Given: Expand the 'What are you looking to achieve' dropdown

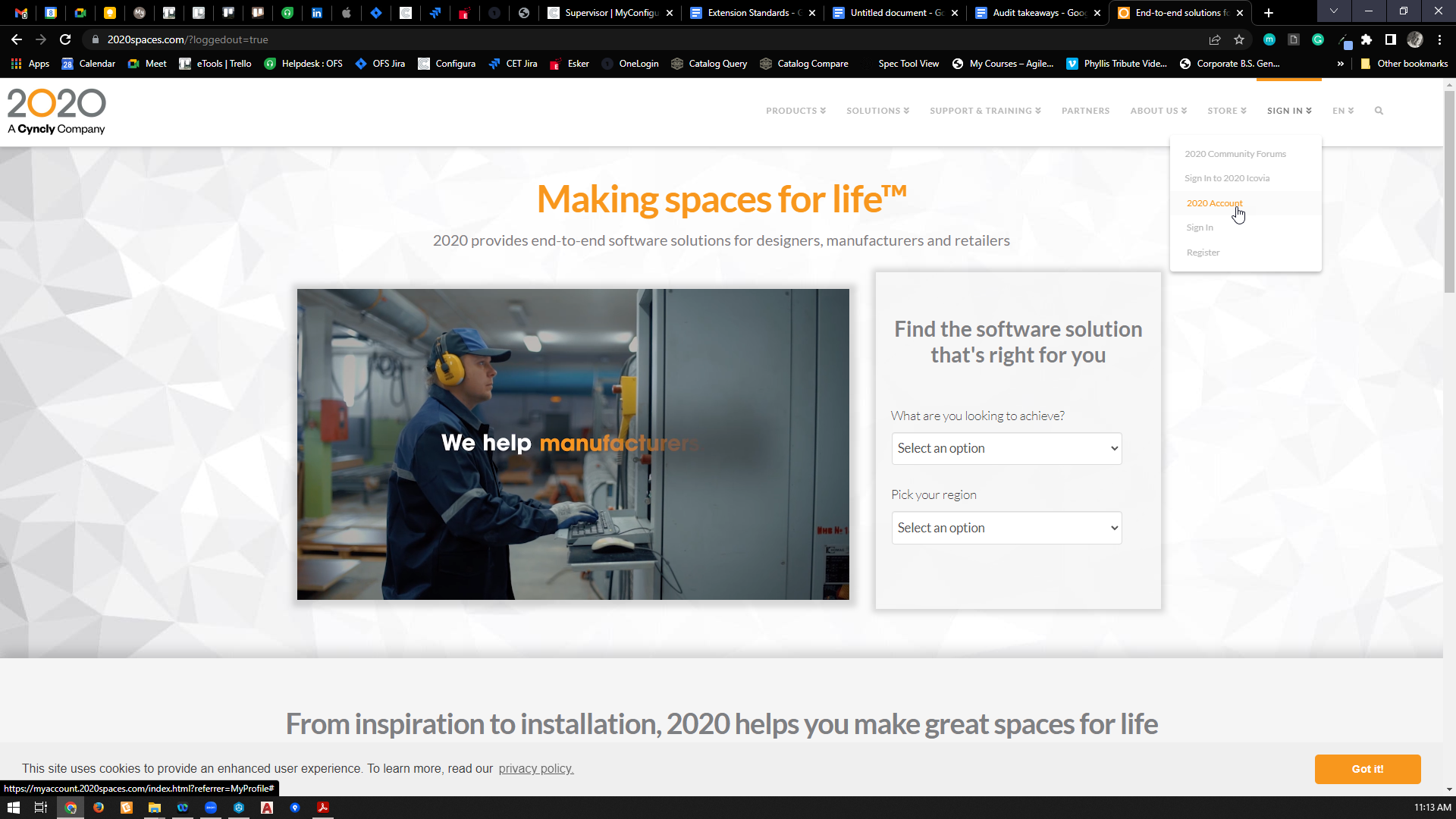Looking at the screenshot, I should [1006, 448].
